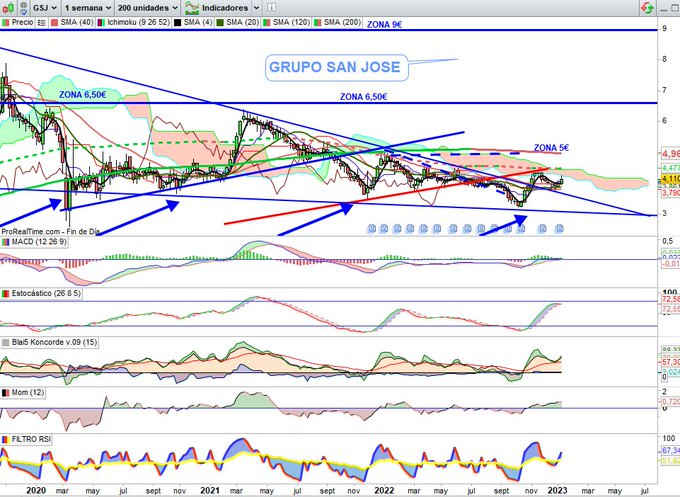This screenshot has width=680, height=497.
Task: Click the red-green arrows link icon
Action: pos(647,8)
